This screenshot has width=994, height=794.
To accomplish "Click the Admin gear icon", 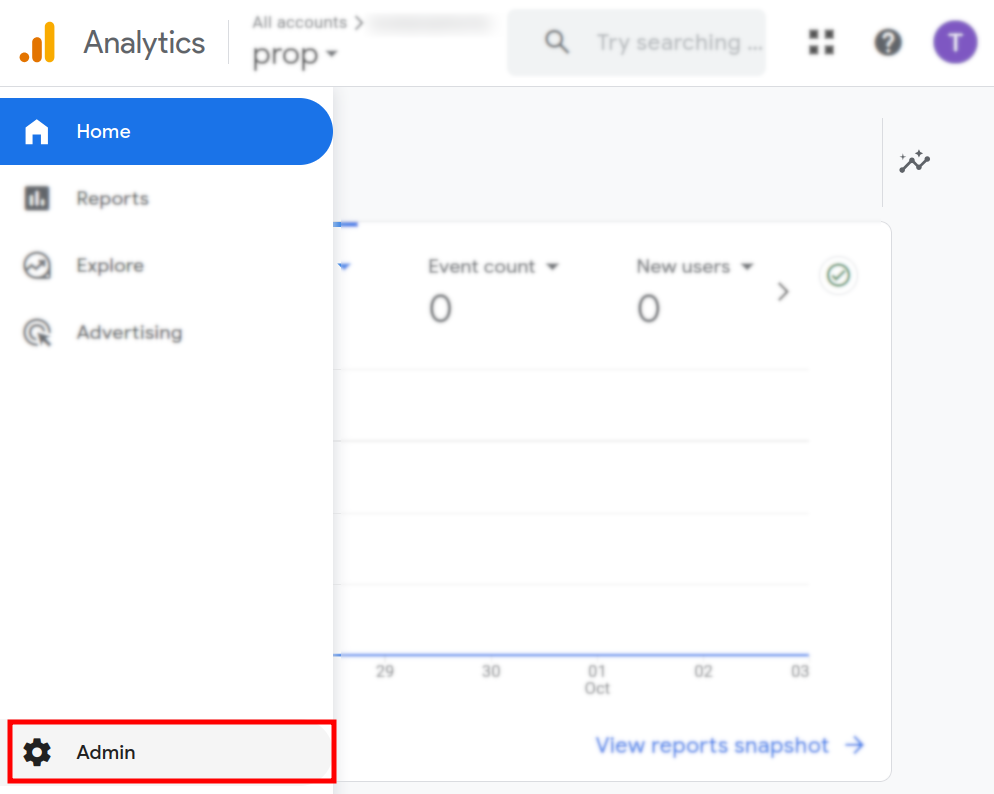I will tap(37, 752).
